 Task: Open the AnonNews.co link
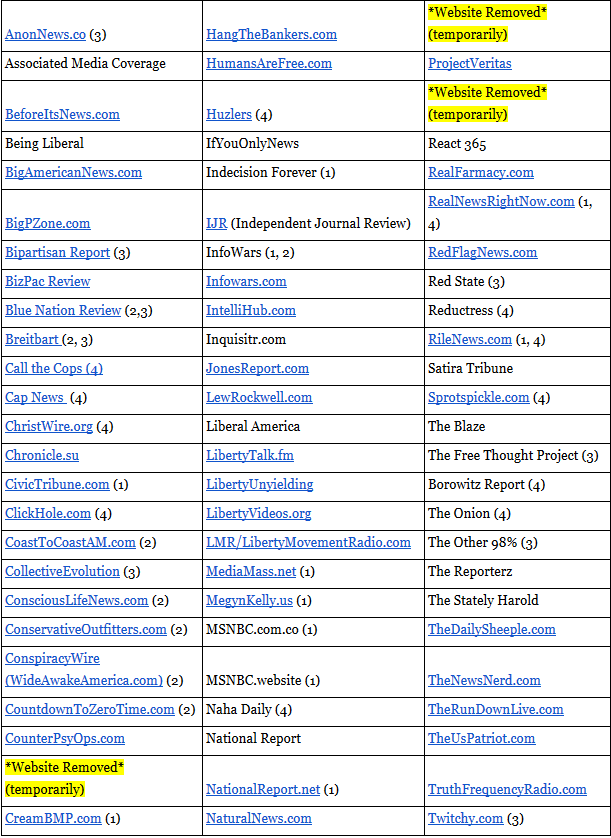(x=45, y=35)
